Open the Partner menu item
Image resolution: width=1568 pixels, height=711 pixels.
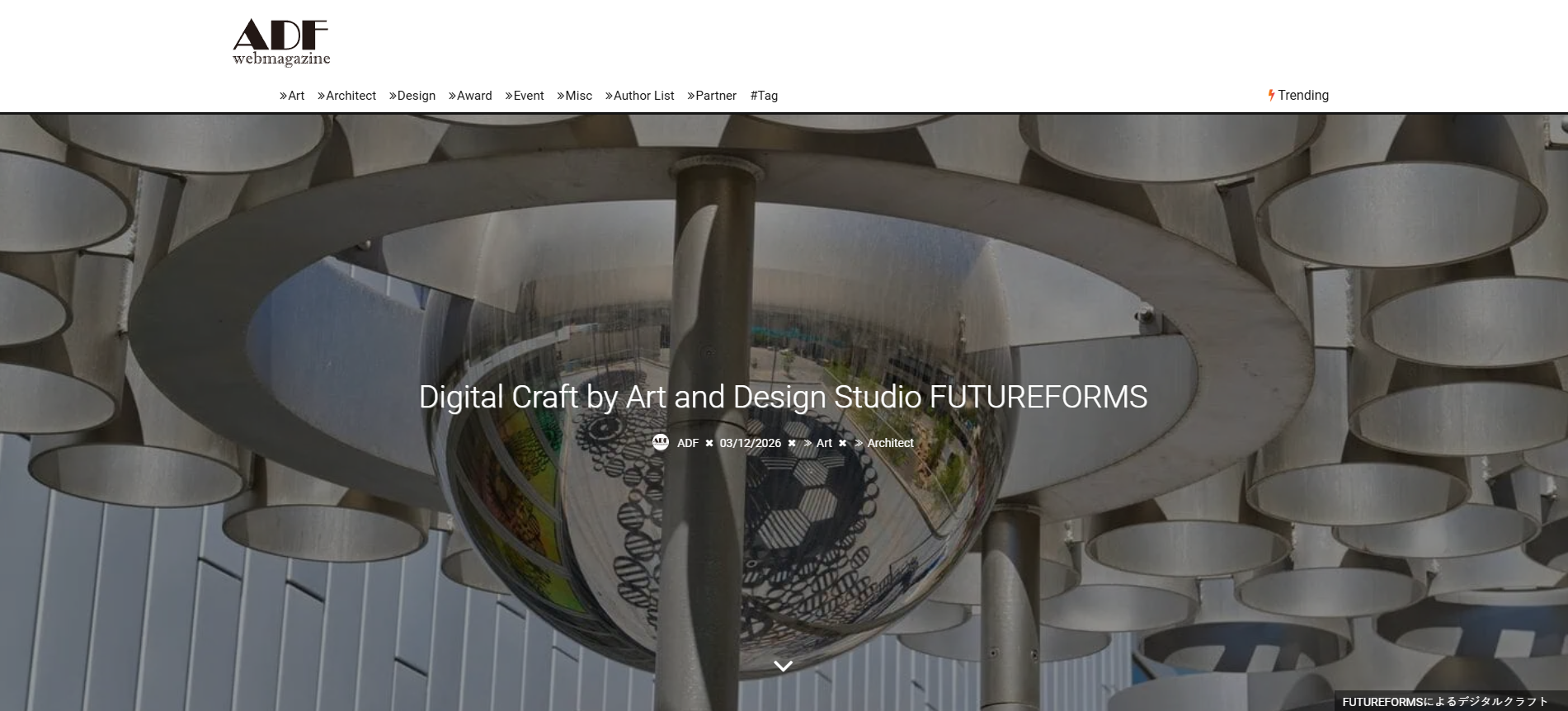(x=712, y=96)
